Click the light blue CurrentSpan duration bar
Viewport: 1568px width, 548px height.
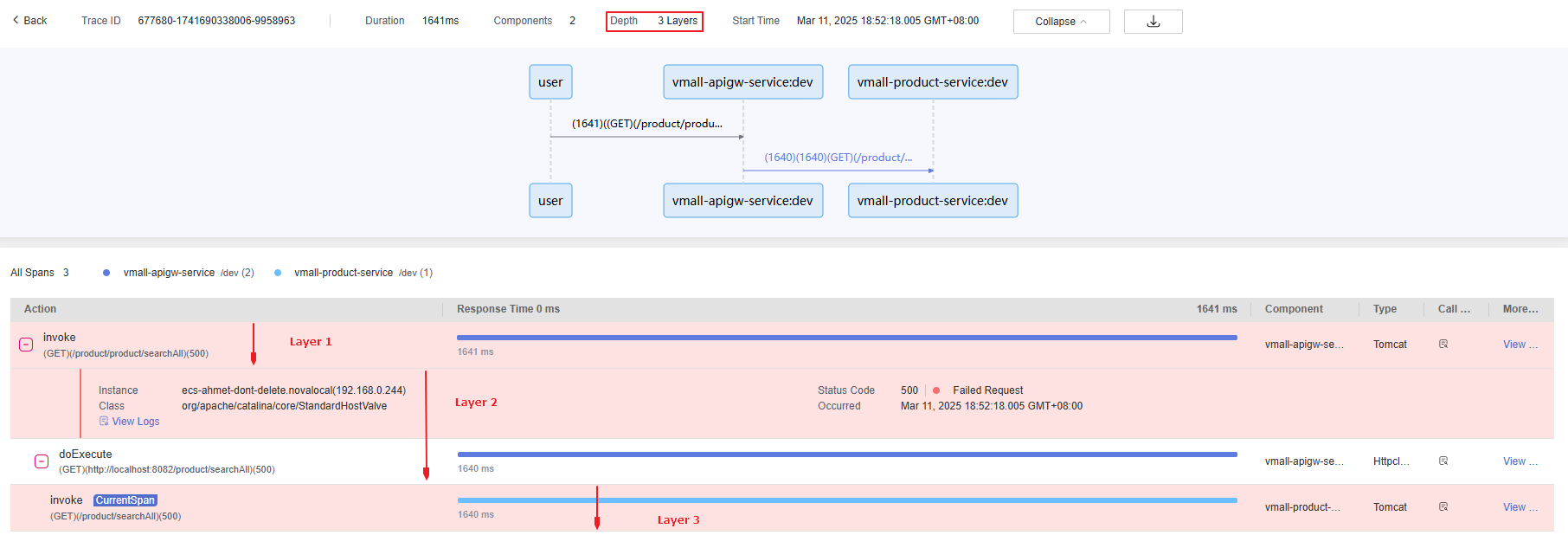(x=847, y=500)
